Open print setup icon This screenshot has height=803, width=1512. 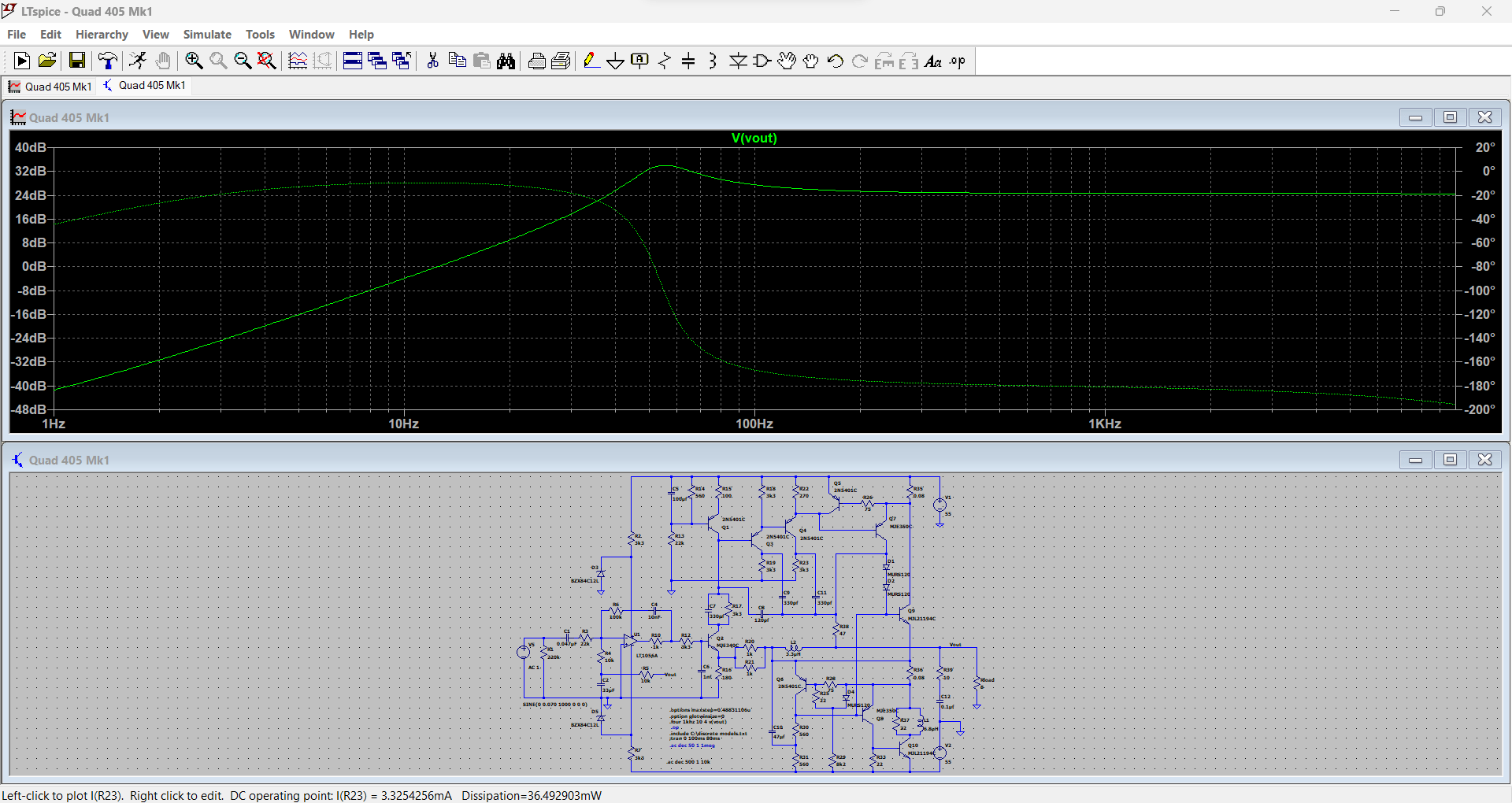561,61
